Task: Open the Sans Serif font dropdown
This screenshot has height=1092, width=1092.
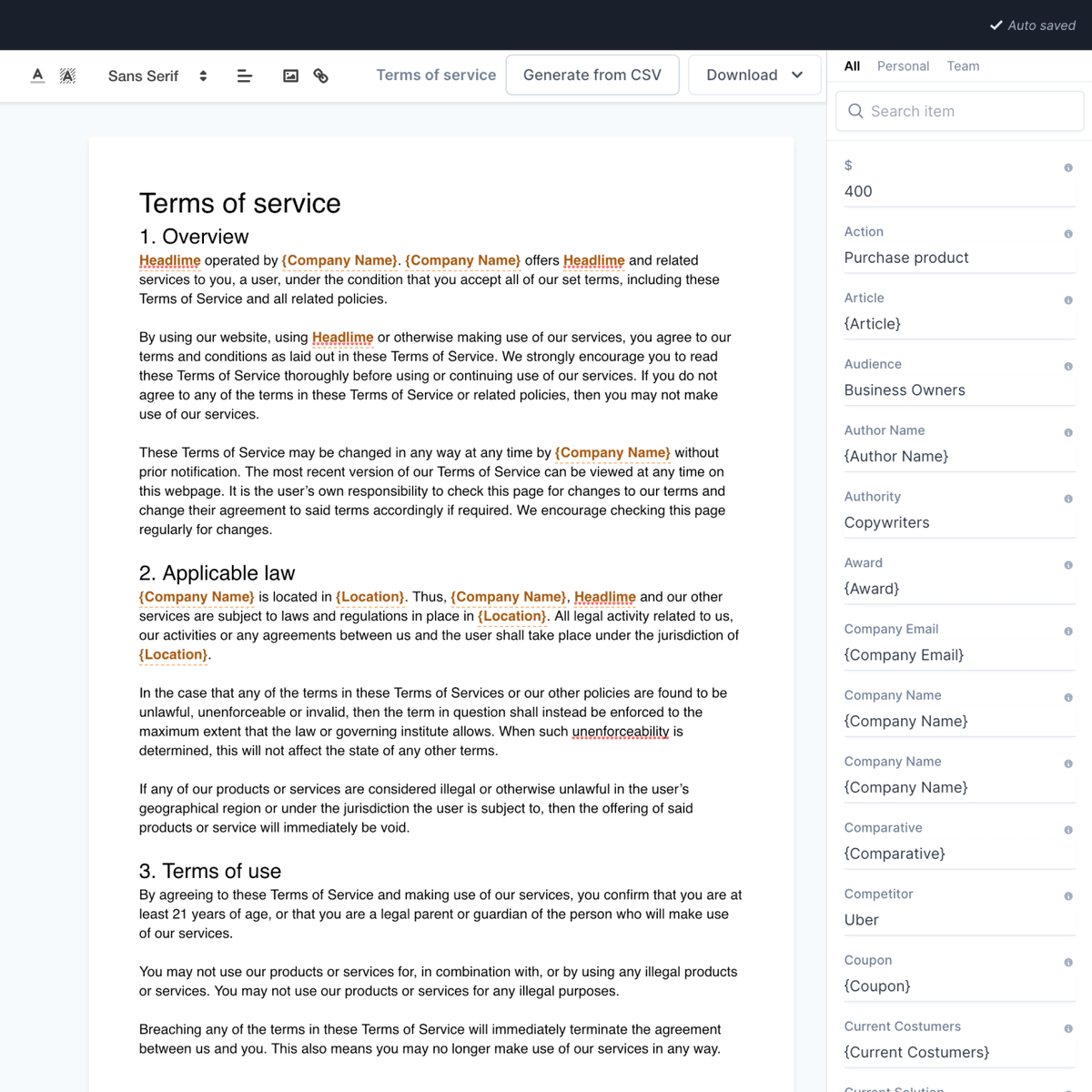Action: 157,76
